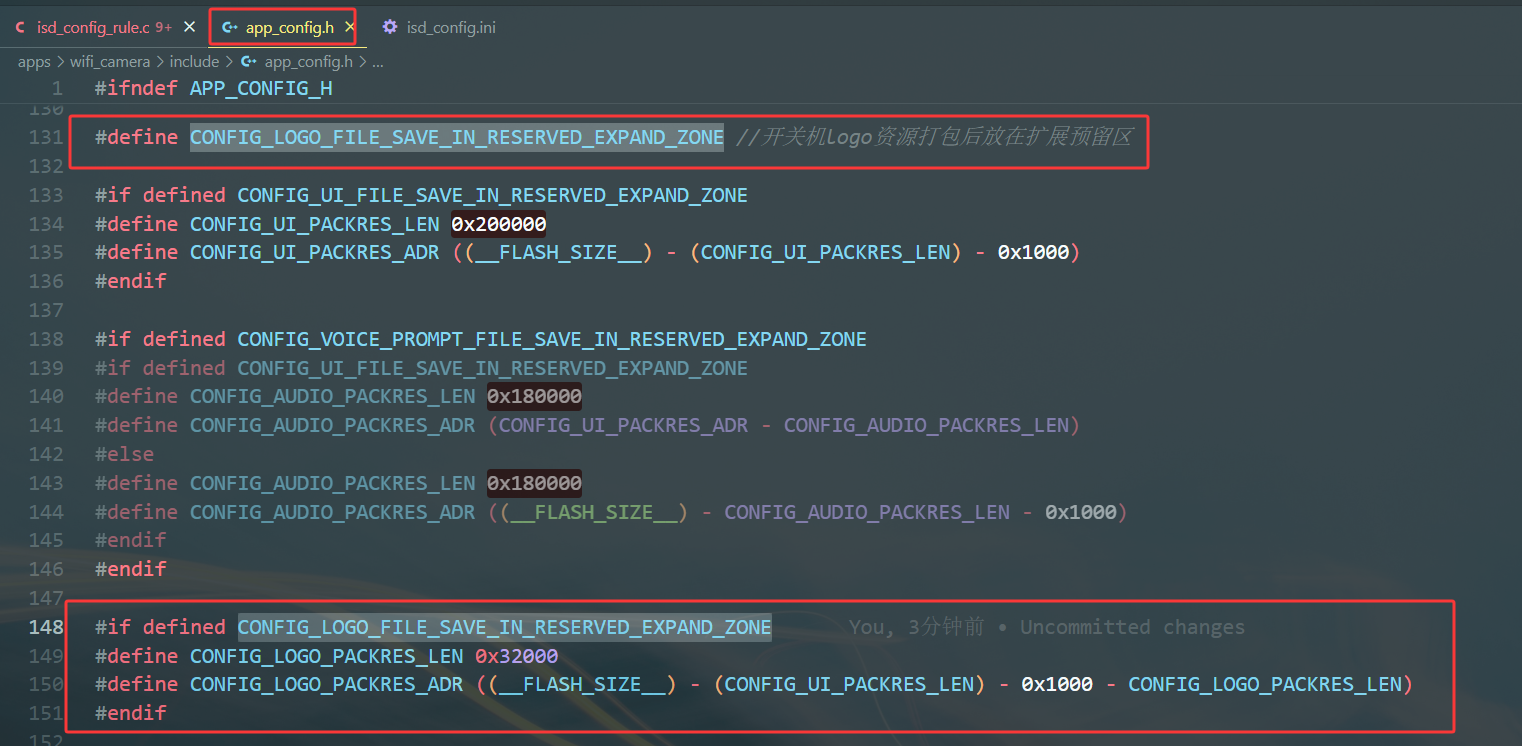
Task: Open the isd_config.ini tab
Action: point(439,27)
